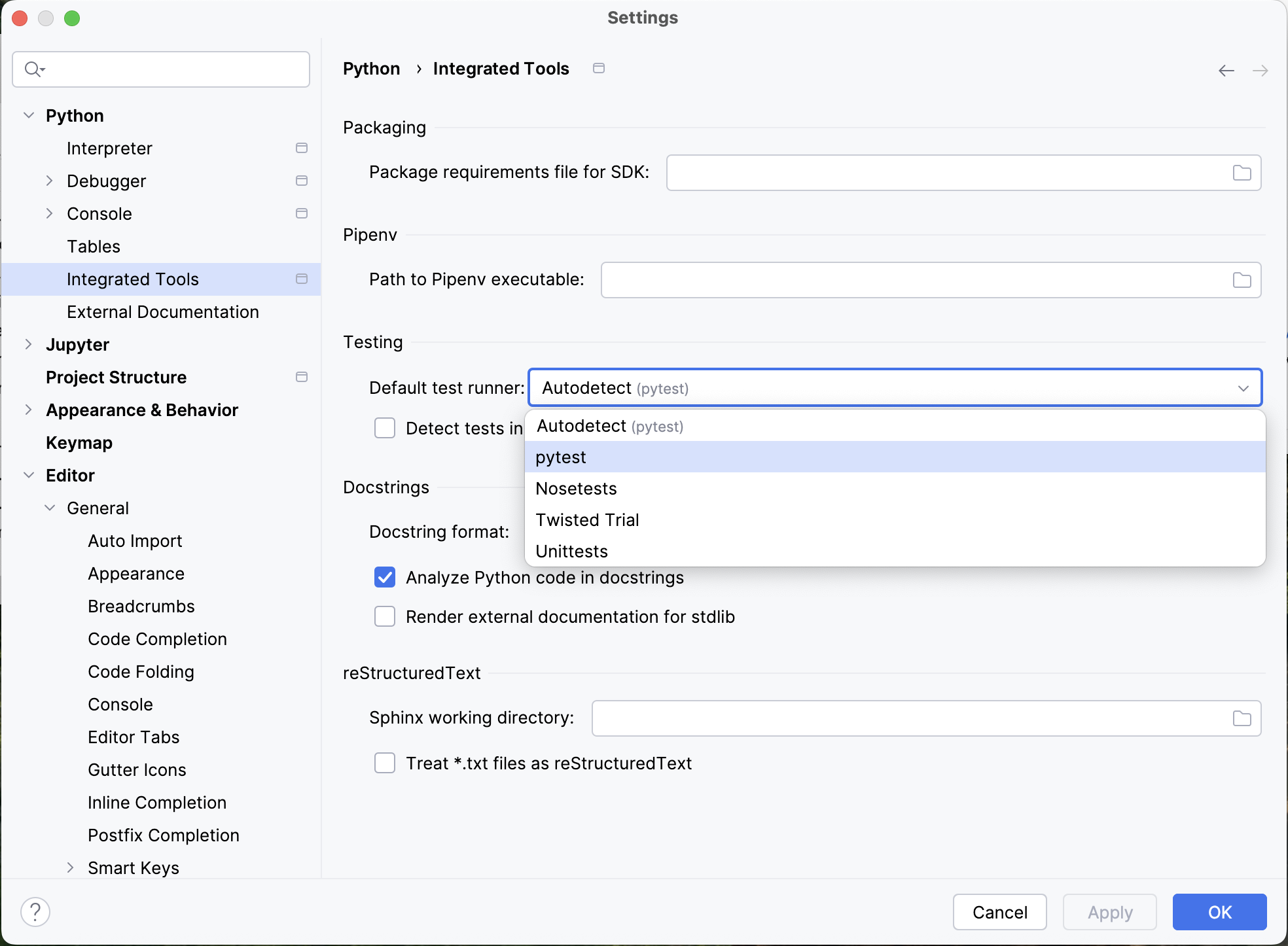Click the help question mark icon
Screen dimensions: 1288x946
pos(35,911)
